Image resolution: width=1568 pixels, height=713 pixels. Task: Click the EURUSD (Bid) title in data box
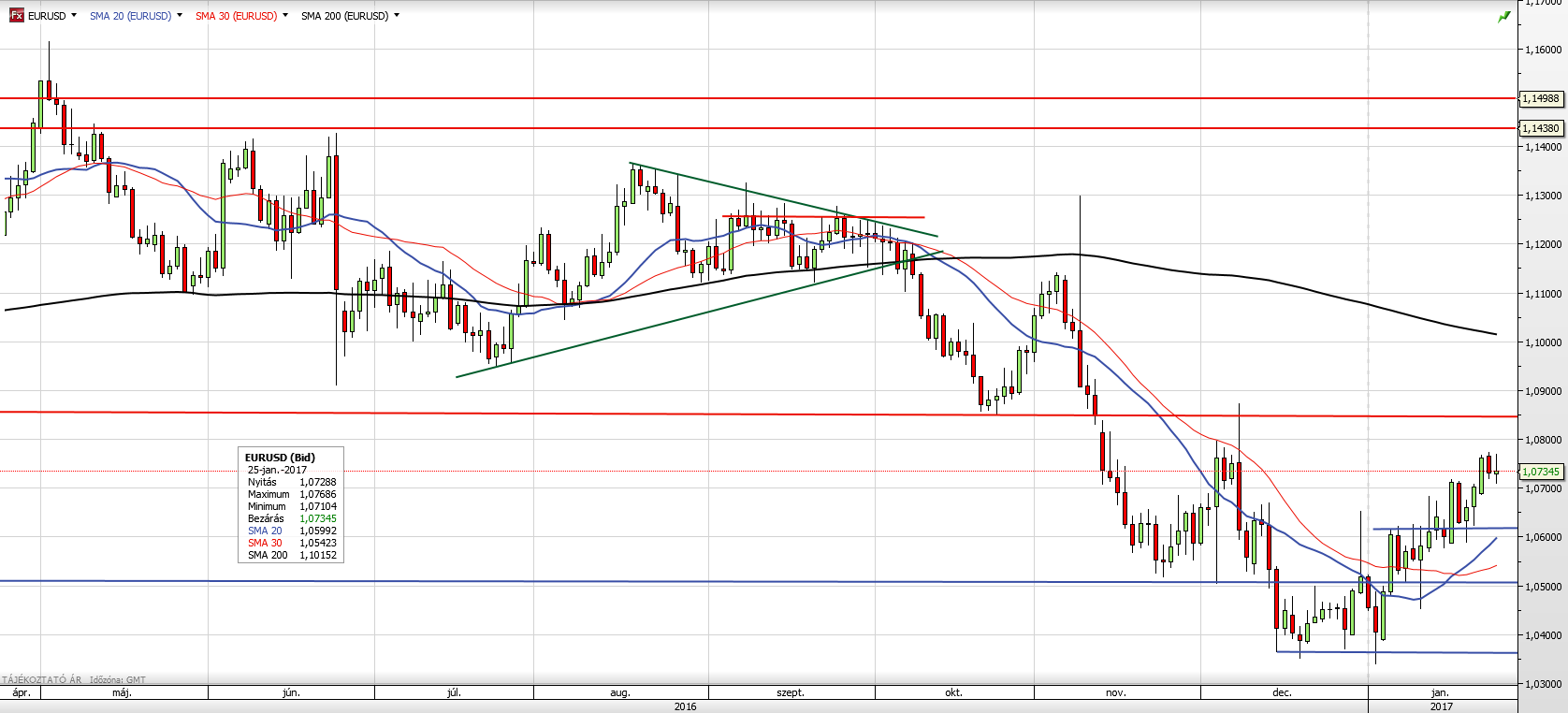coord(280,458)
